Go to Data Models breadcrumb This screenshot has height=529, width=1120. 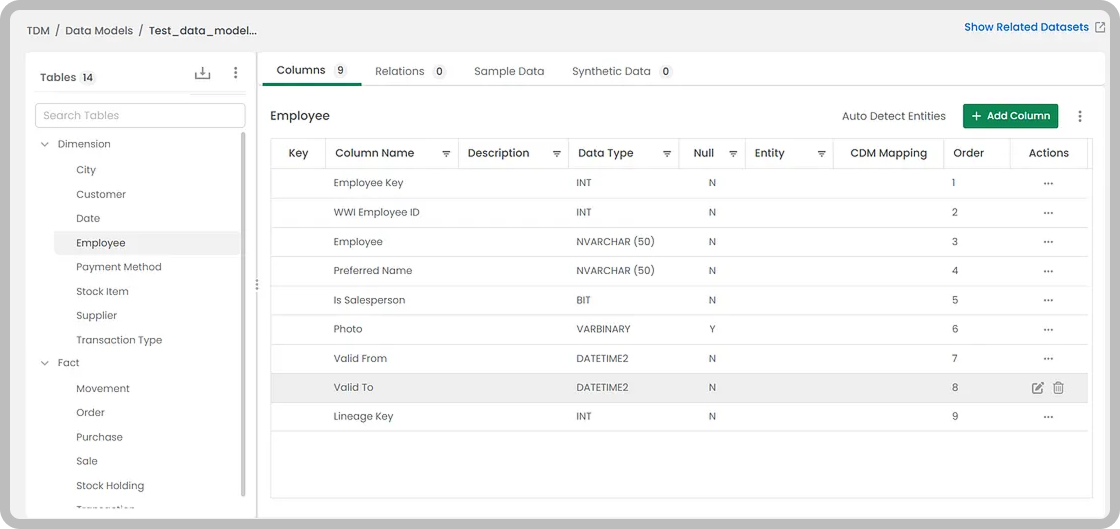click(99, 31)
